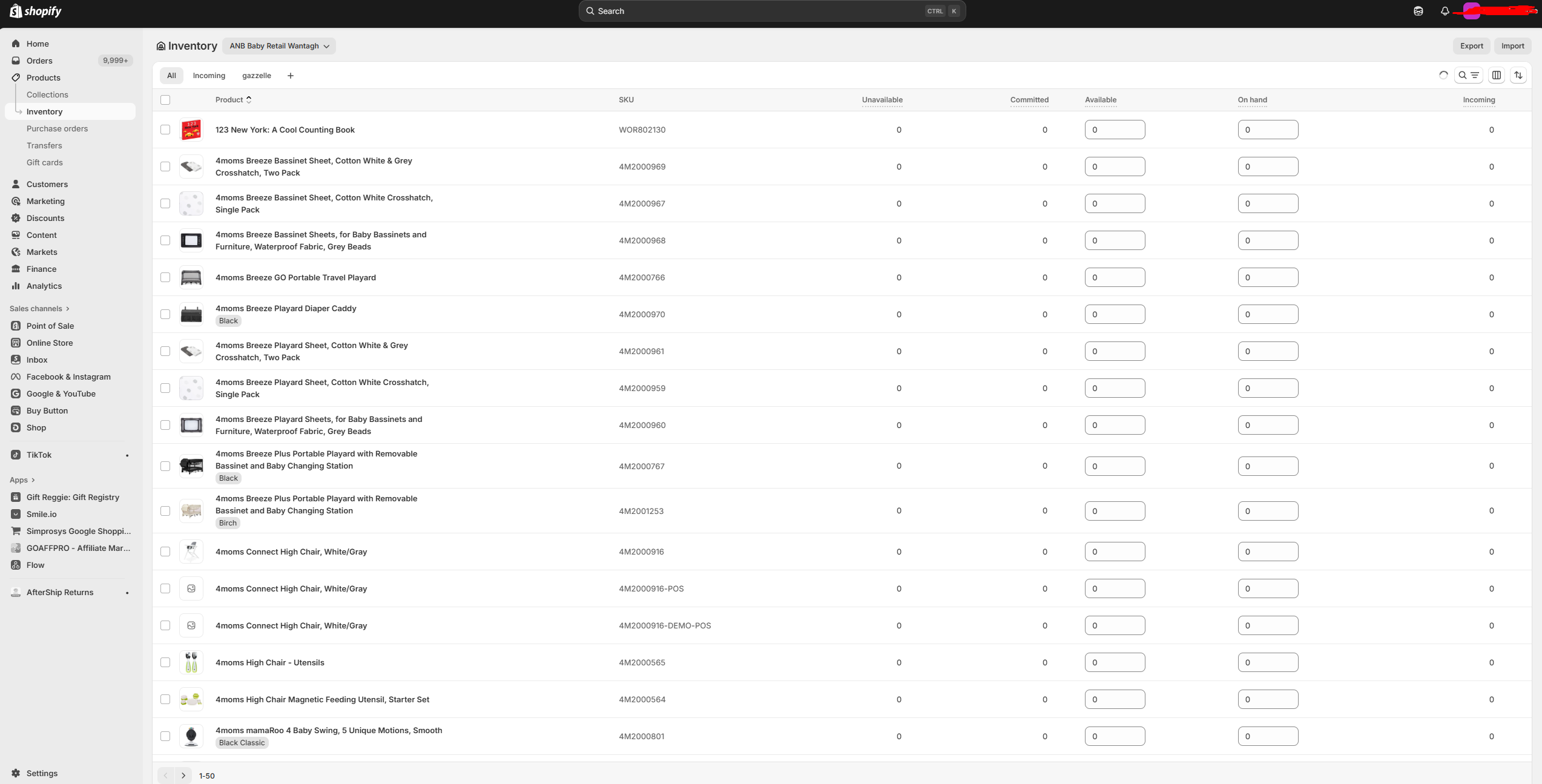Open Orders in the sidebar
1542x784 pixels.
[39, 61]
